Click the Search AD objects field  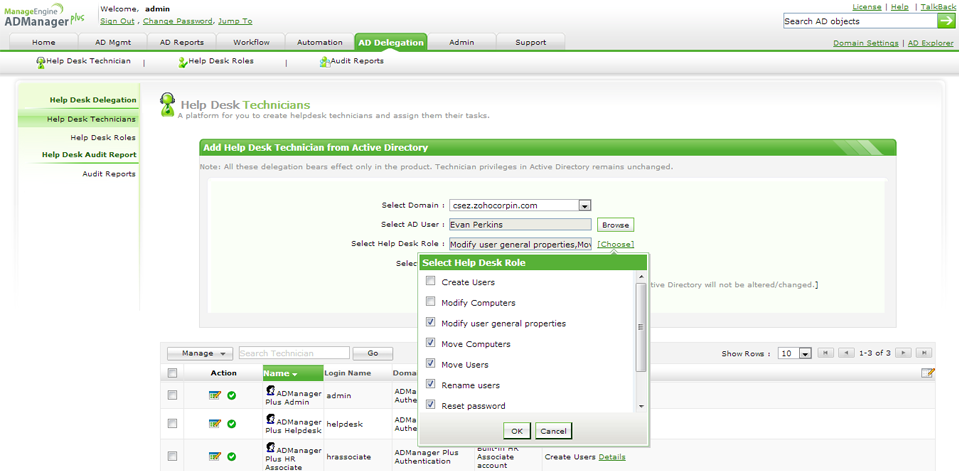[x=859, y=21]
